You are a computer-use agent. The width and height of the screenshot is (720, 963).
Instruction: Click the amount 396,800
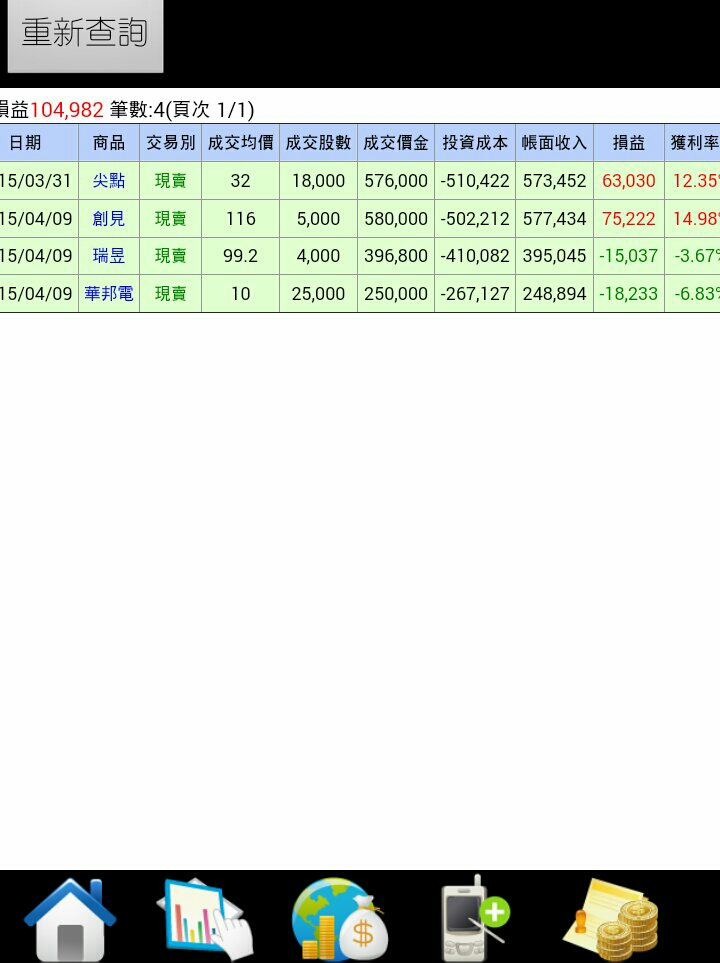coord(396,255)
